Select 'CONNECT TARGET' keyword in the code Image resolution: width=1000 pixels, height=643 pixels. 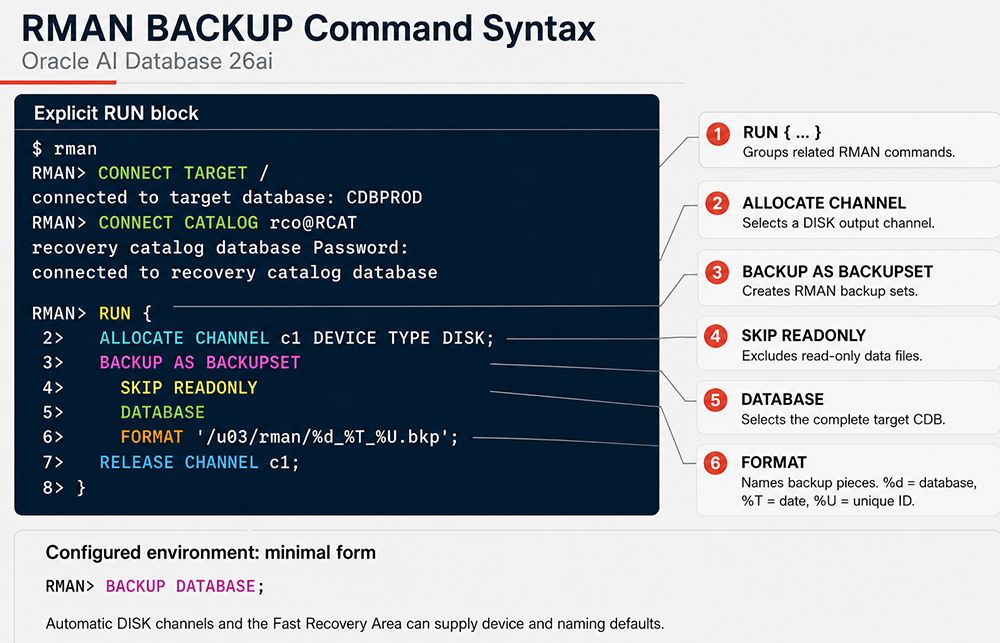tap(173, 174)
